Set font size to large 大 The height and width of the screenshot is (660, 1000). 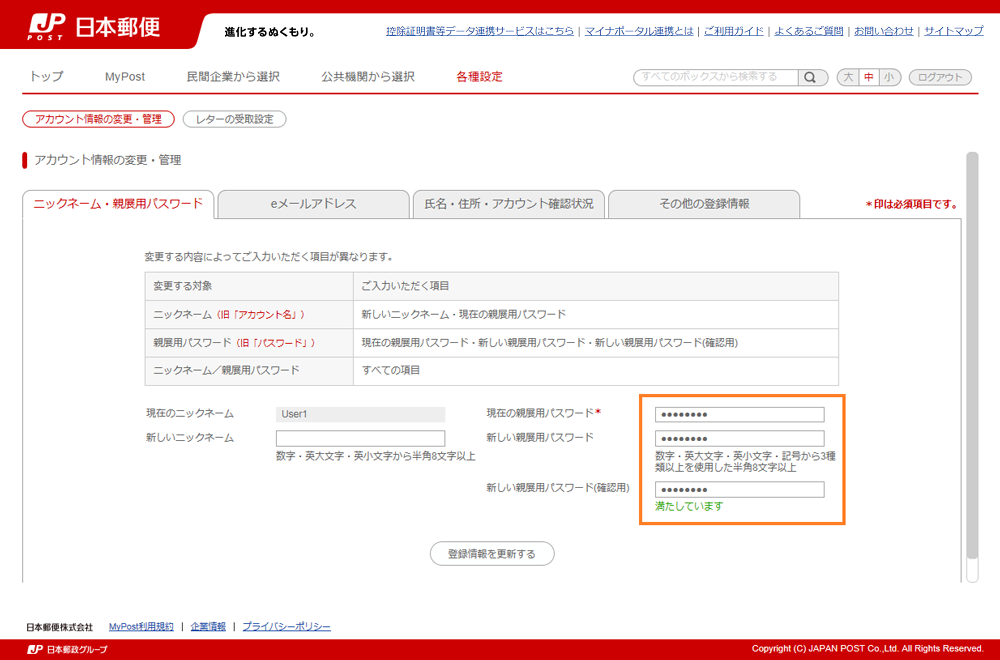(848, 77)
